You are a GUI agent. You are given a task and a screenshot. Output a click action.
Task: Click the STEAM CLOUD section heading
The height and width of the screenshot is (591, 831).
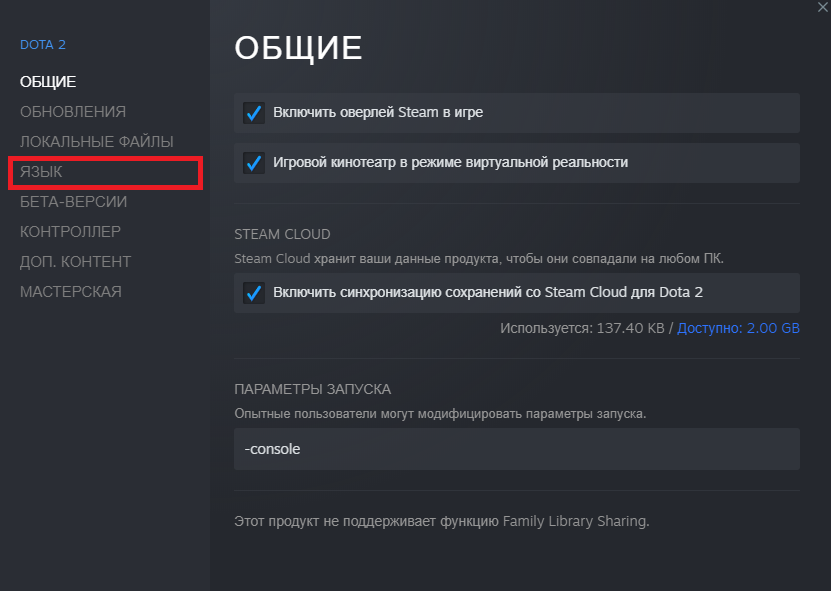click(x=282, y=234)
